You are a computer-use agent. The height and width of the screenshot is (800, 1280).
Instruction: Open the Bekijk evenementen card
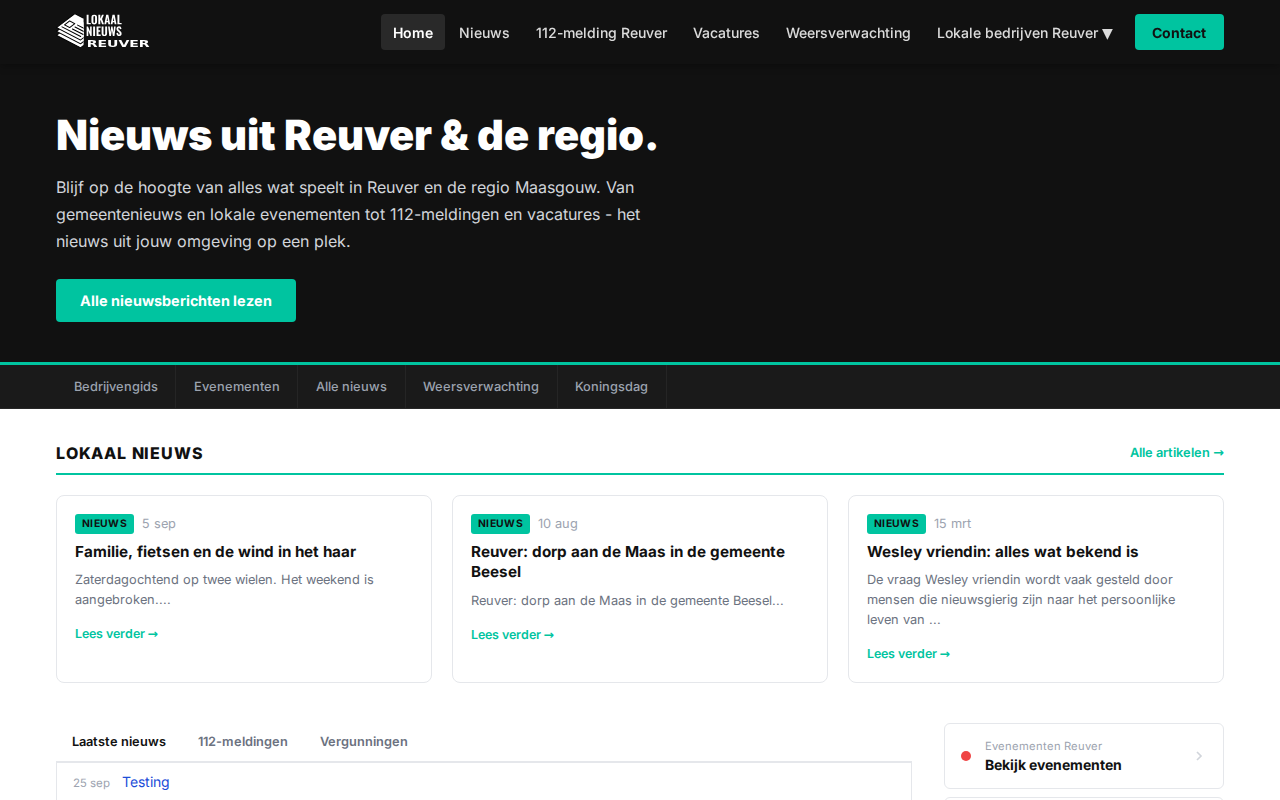(x=1084, y=756)
